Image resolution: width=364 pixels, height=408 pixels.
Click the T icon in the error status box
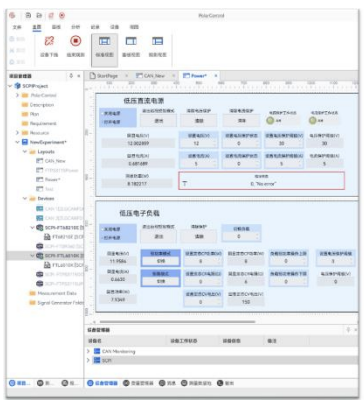pos(185,184)
